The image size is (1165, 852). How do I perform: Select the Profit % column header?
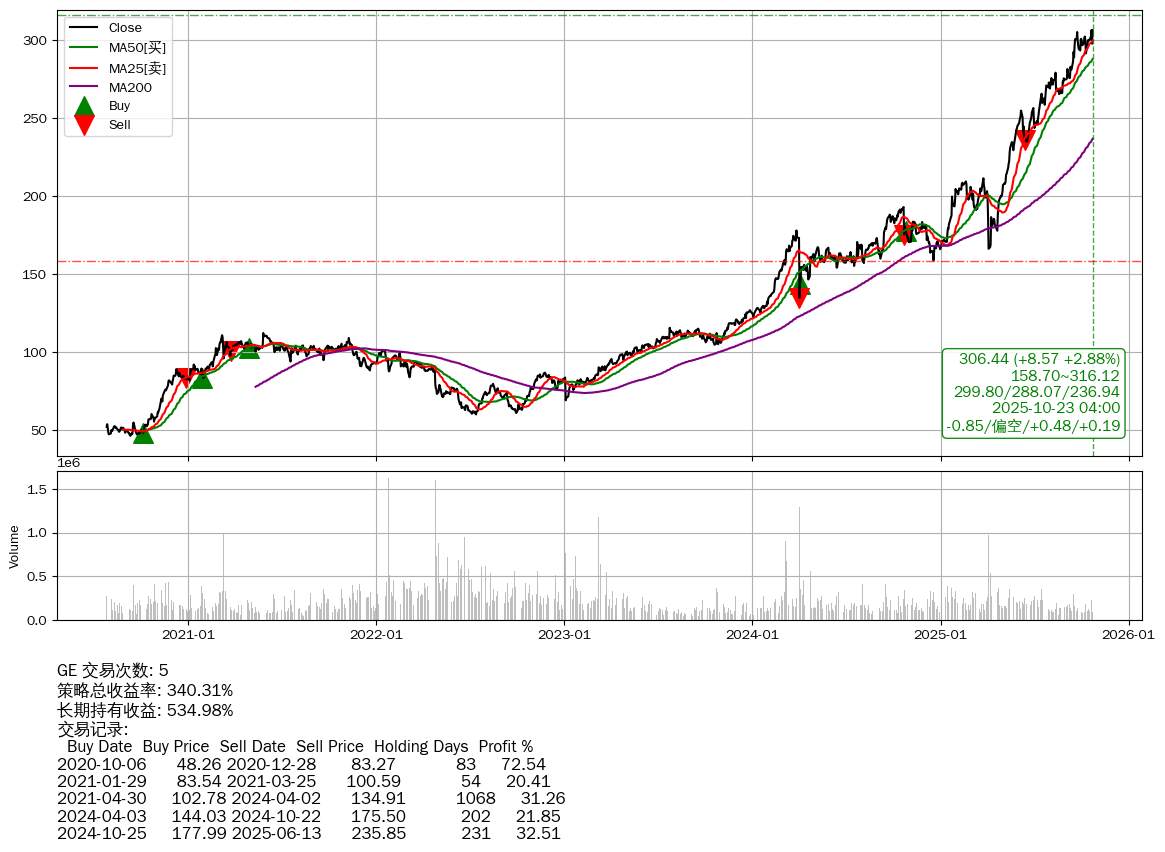tap(505, 746)
